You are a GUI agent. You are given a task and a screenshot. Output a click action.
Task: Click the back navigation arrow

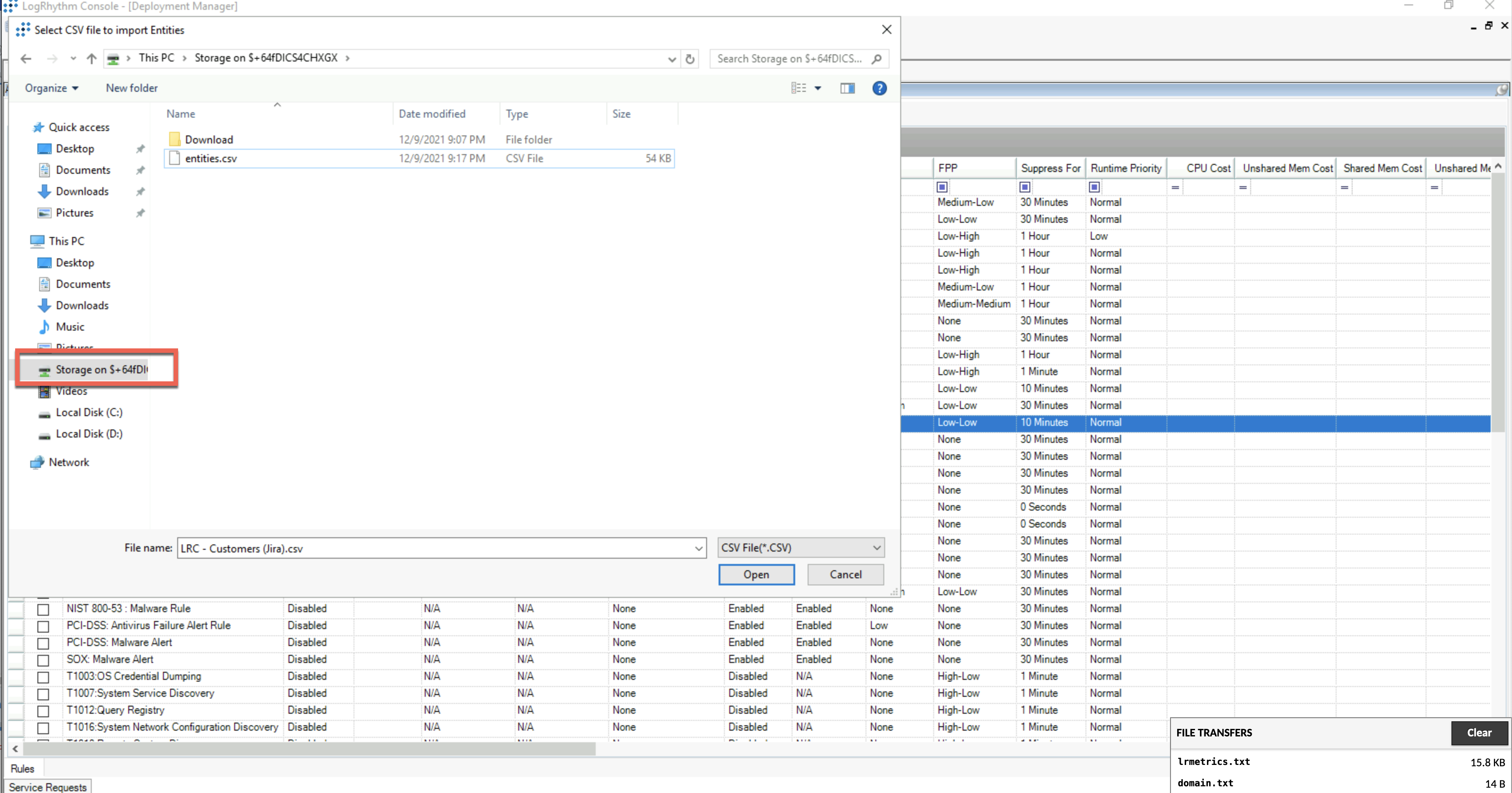[25, 59]
